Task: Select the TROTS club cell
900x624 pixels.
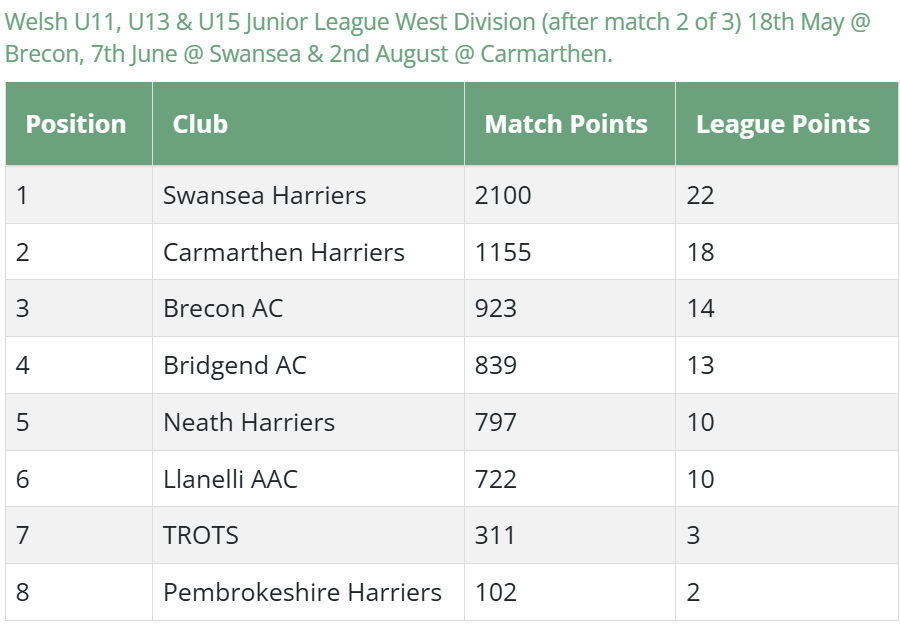Action: coord(308,535)
